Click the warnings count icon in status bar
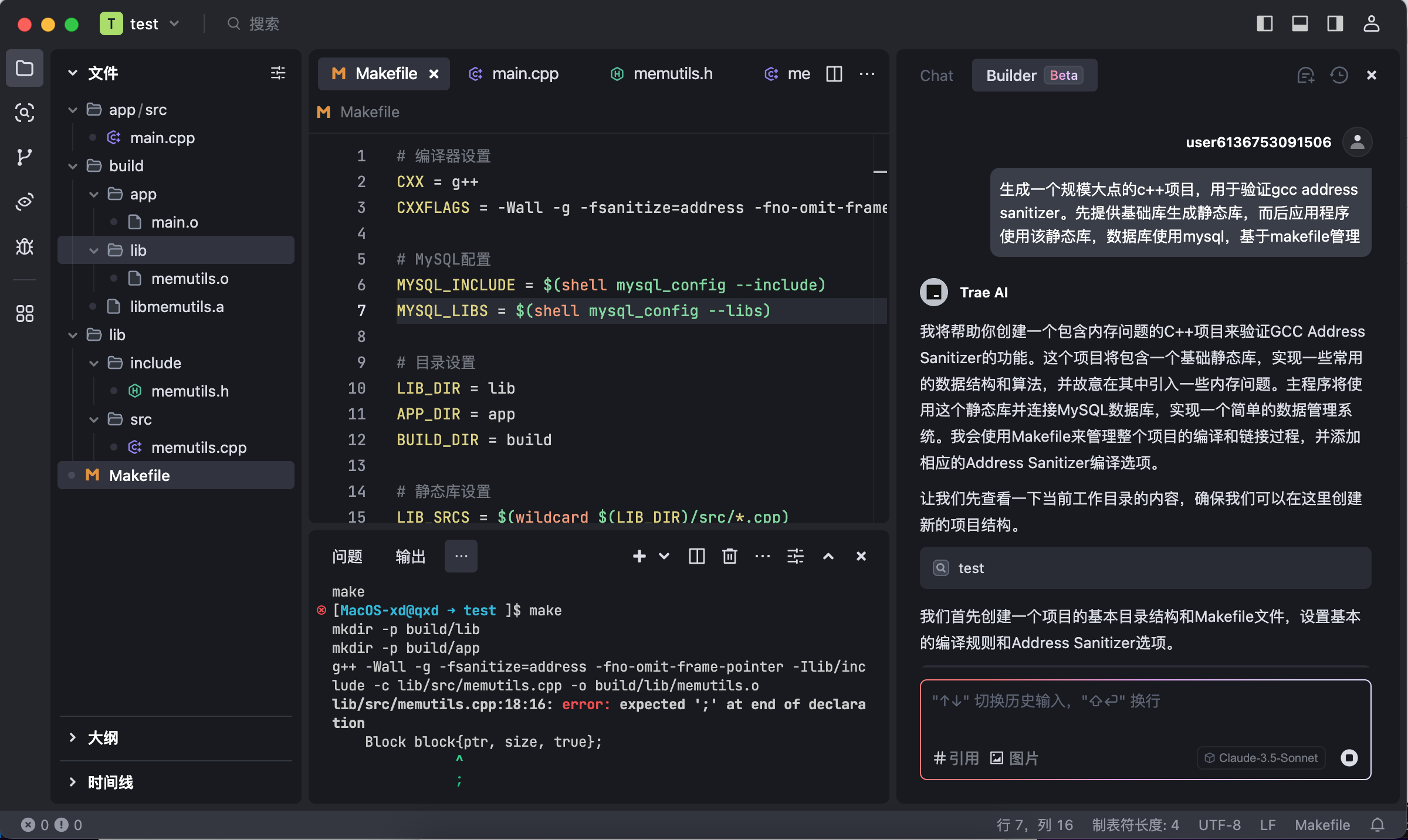 coord(62,825)
